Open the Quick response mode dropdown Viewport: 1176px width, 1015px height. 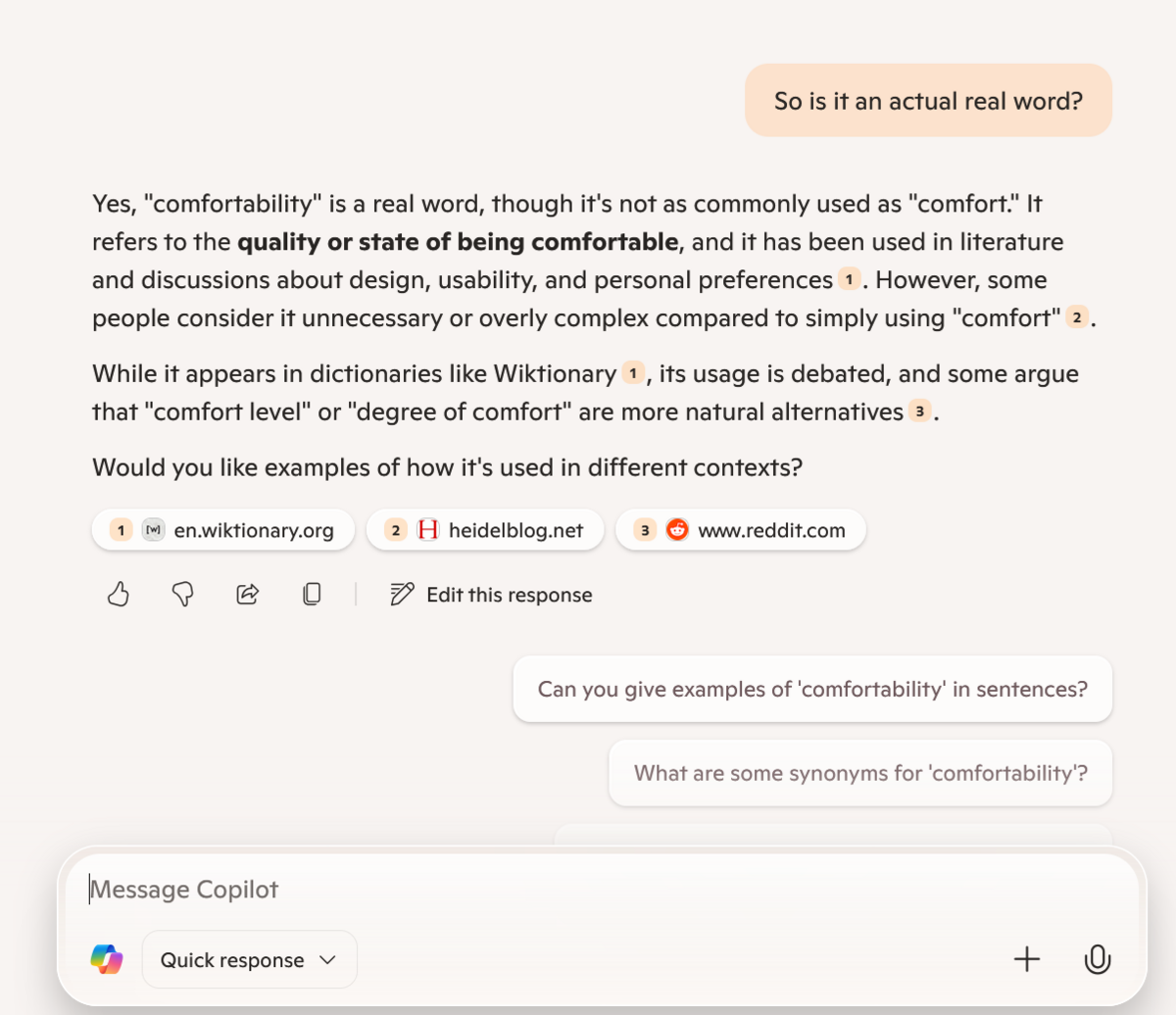point(249,959)
